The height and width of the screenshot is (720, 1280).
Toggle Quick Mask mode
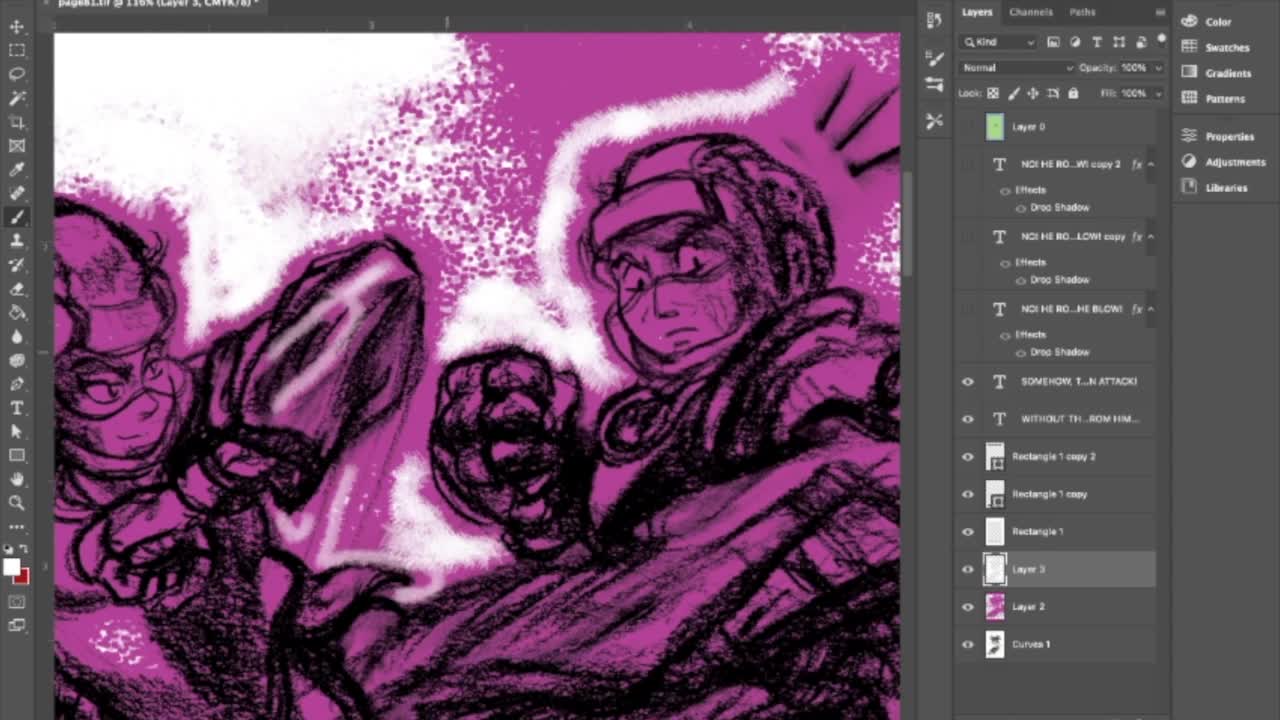coord(17,602)
